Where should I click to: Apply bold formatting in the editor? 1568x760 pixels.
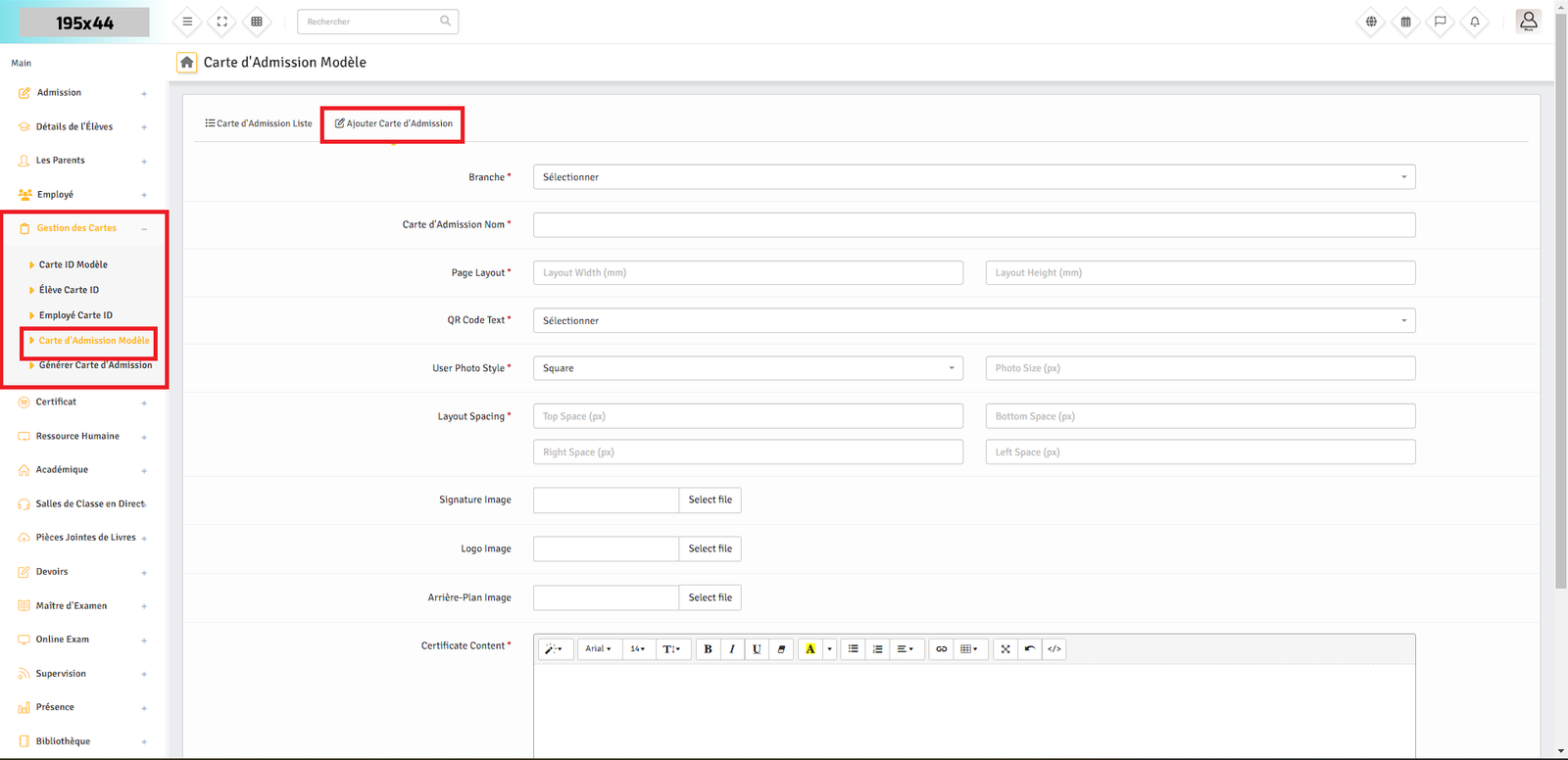[x=708, y=649]
